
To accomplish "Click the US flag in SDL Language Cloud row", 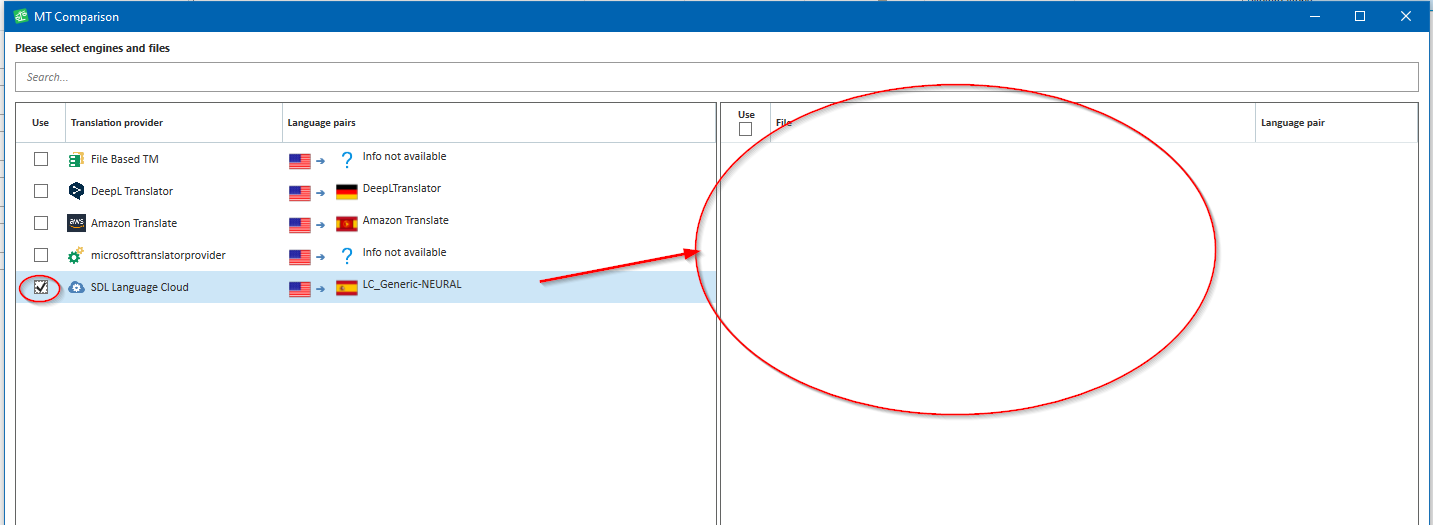I will (x=300, y=289).
